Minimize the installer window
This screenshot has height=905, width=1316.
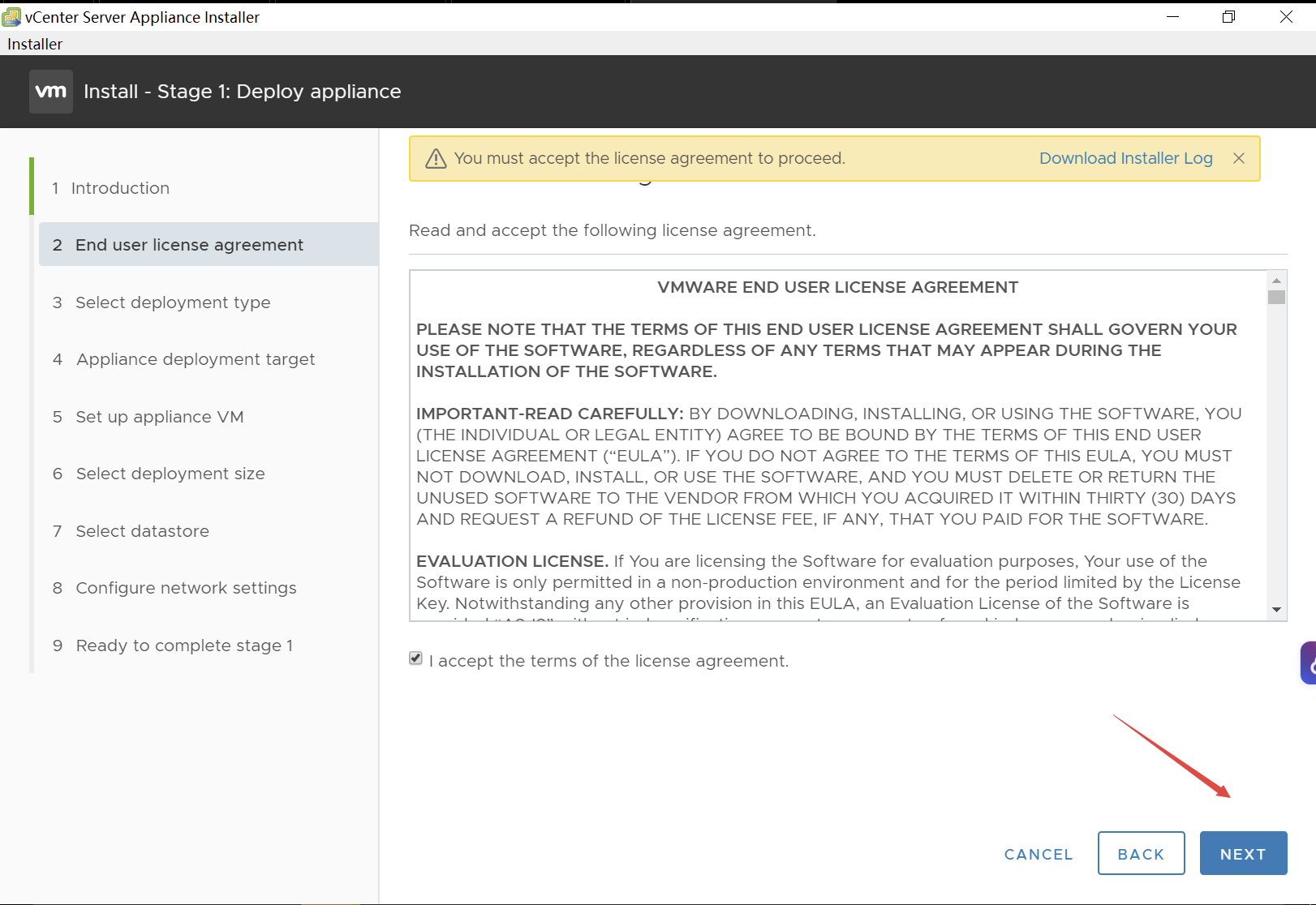[x=1172, y=16]
